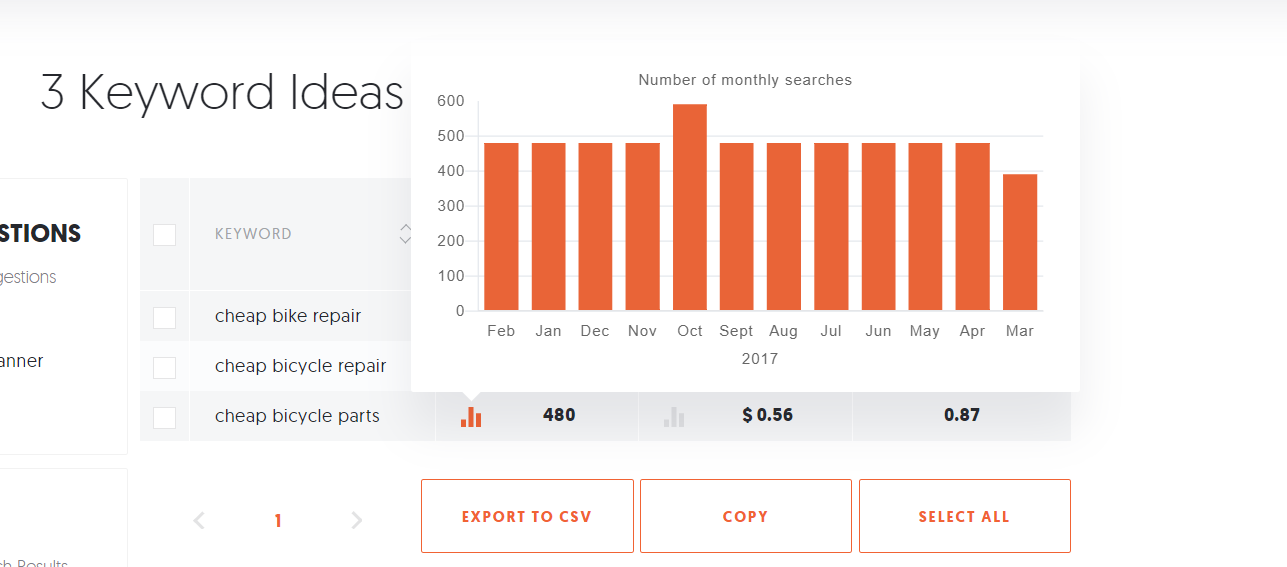Click the $ 0.56 CPC value

[x=768, y=415]
